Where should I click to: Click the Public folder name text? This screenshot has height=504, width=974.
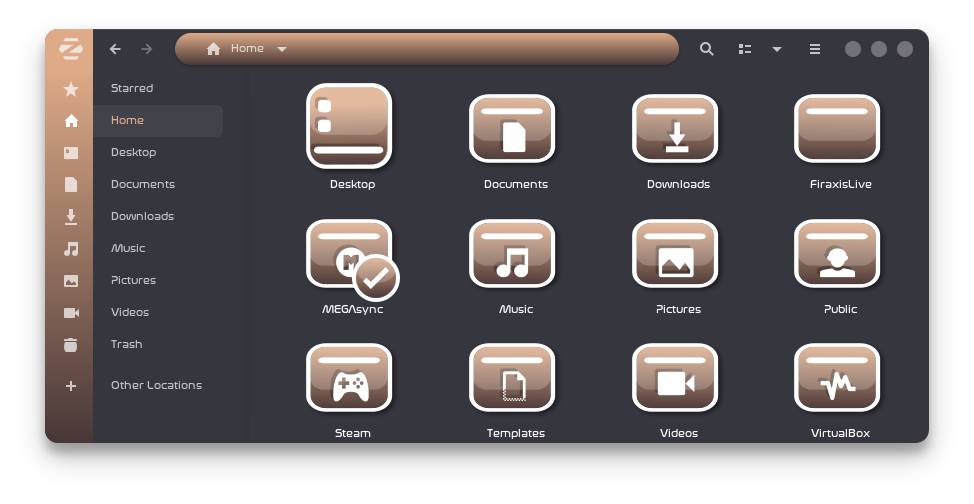(840, 309)
